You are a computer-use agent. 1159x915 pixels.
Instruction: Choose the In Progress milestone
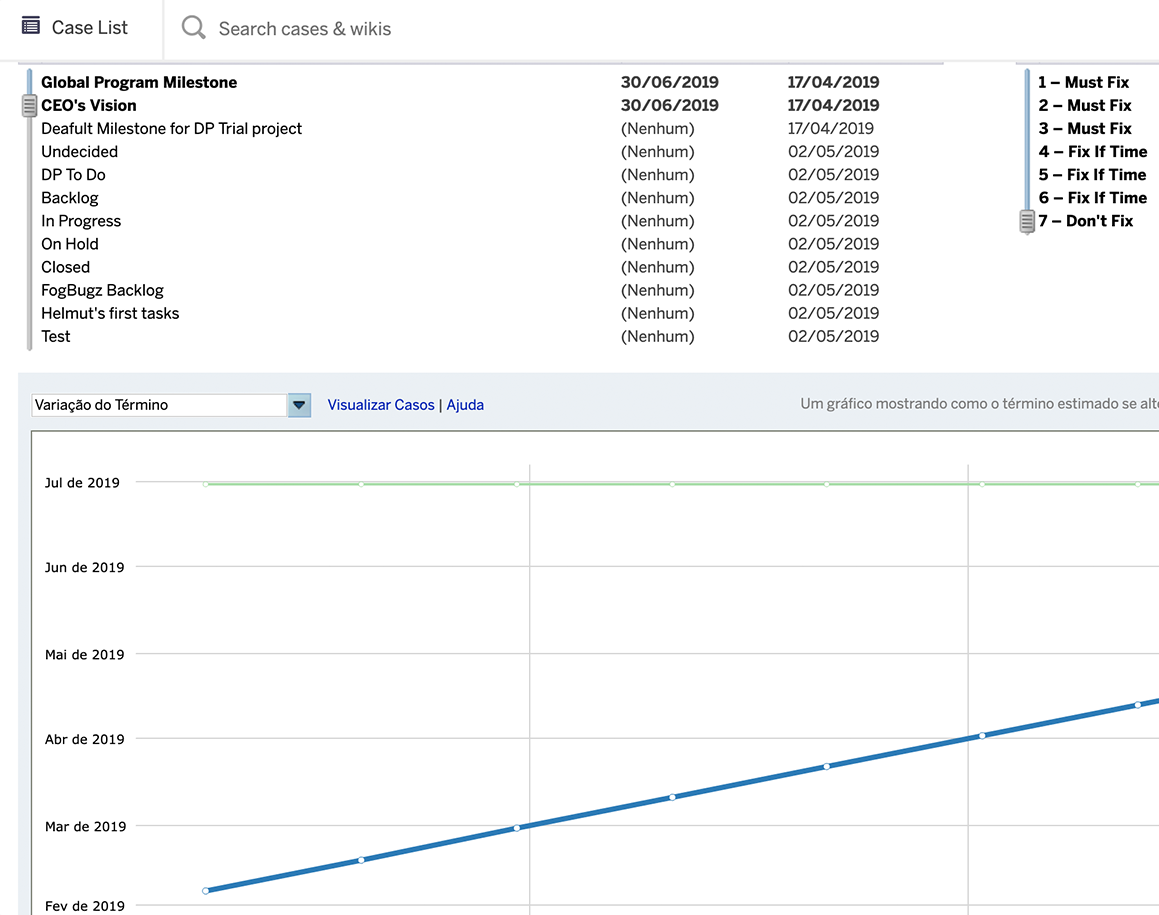coord(81,221)
